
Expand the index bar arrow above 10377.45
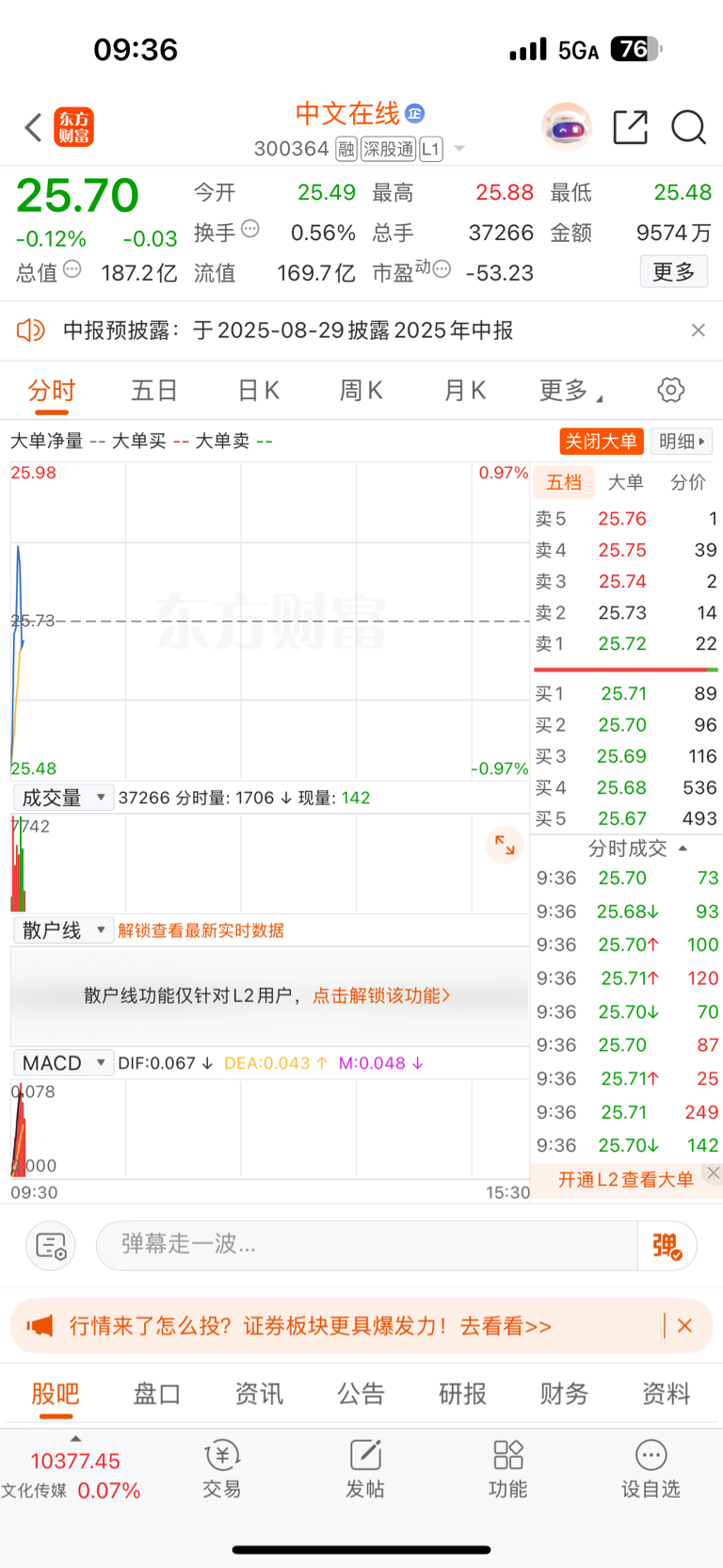(75, 1439)
